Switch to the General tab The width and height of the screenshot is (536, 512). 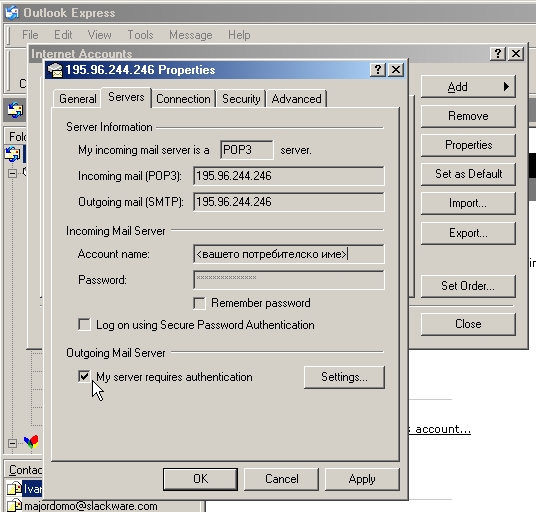tap(77, 99)
